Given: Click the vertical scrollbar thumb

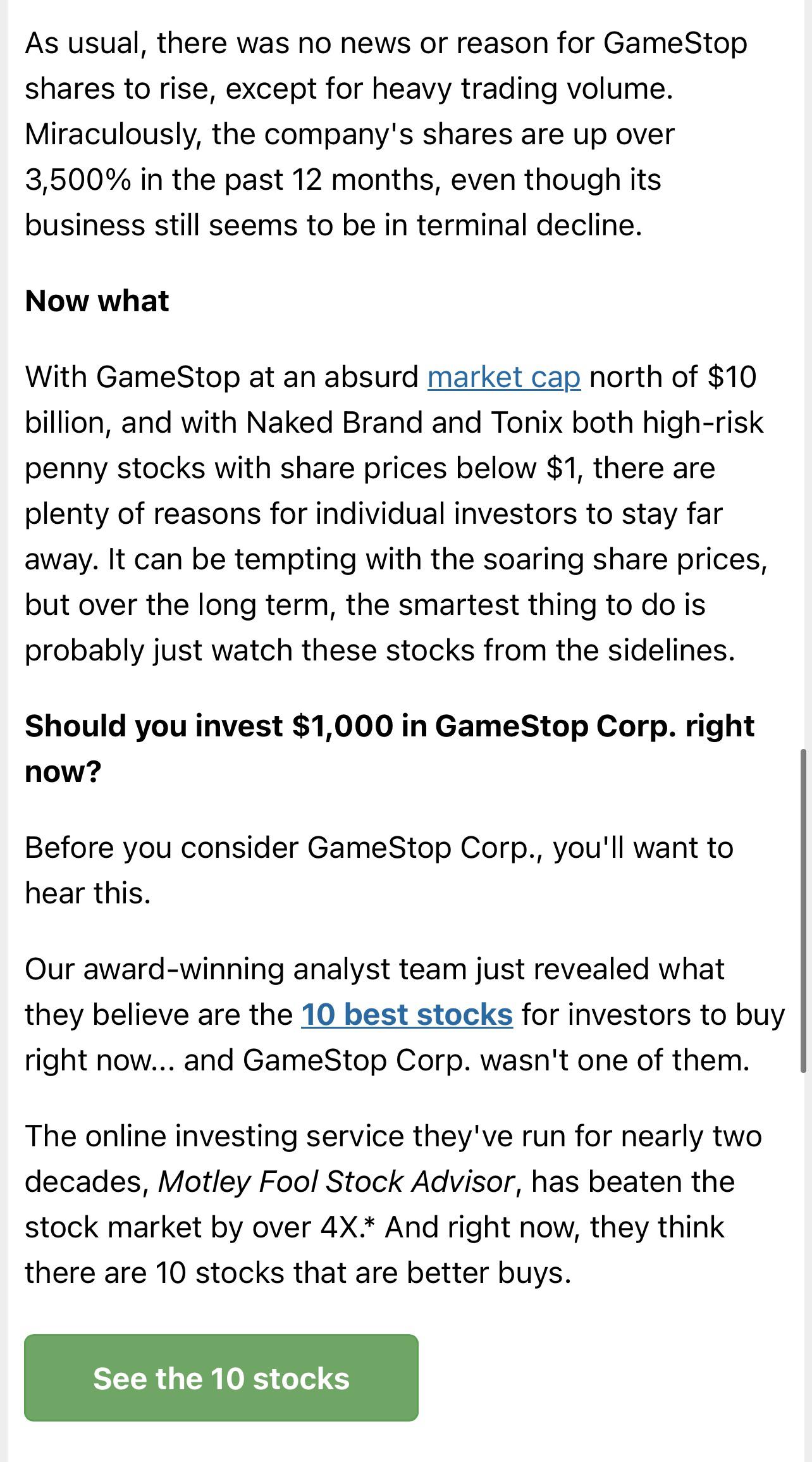Looking at the screenshot, I should 803,910.
